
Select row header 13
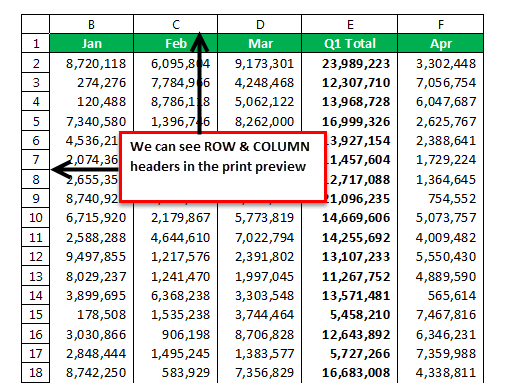[36, 276]
